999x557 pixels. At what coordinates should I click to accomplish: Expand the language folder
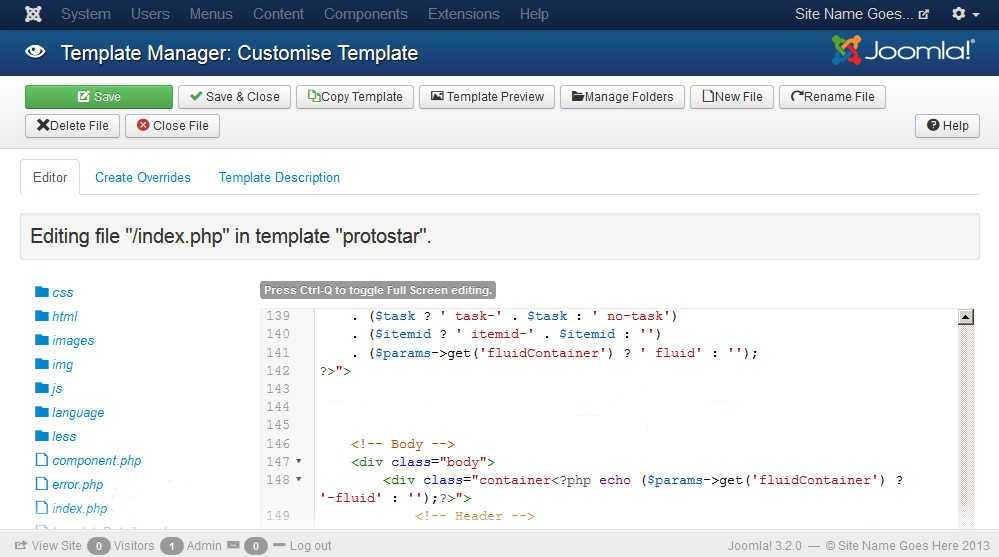70,412
